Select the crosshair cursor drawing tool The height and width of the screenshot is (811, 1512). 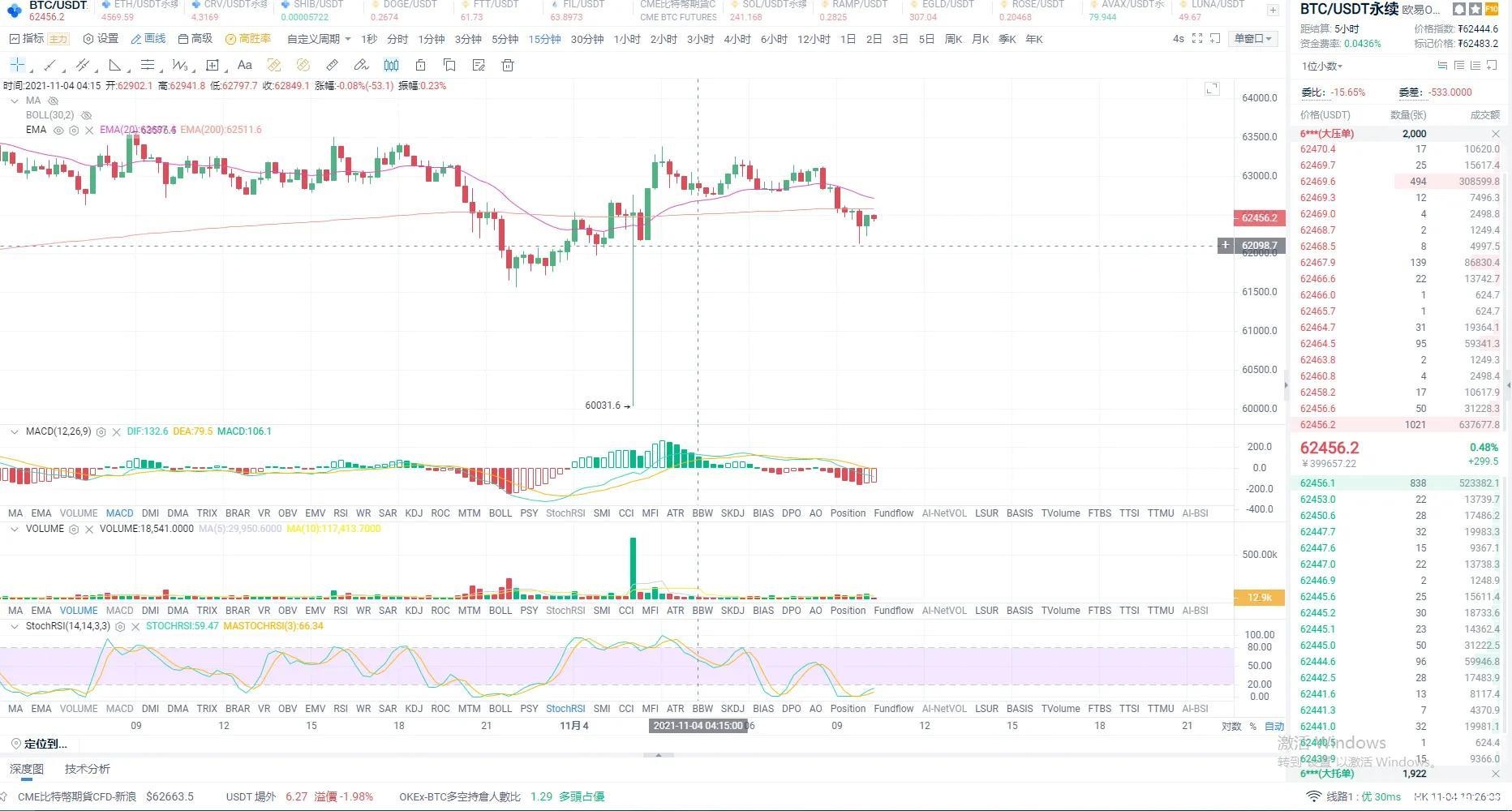pyautogui.click(x=17, y=65)
